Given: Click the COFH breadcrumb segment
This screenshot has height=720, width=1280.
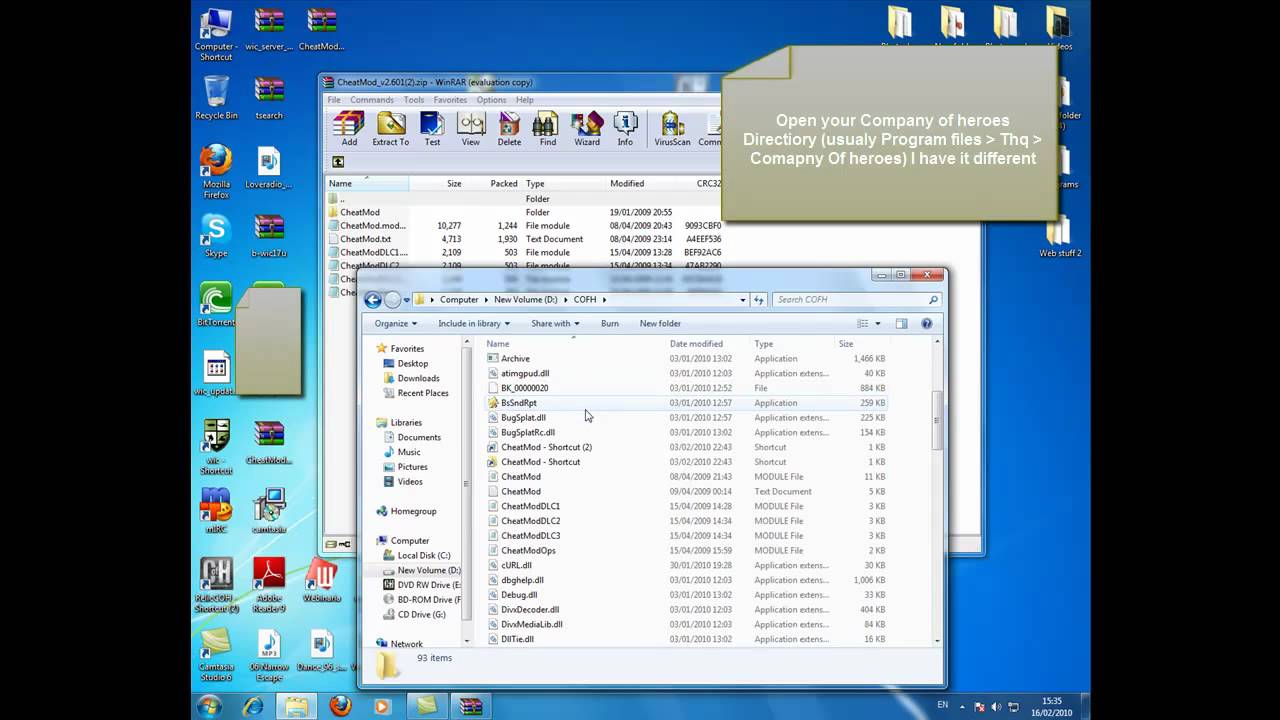Looking at the screenshot, I should [x=584, y=299].
